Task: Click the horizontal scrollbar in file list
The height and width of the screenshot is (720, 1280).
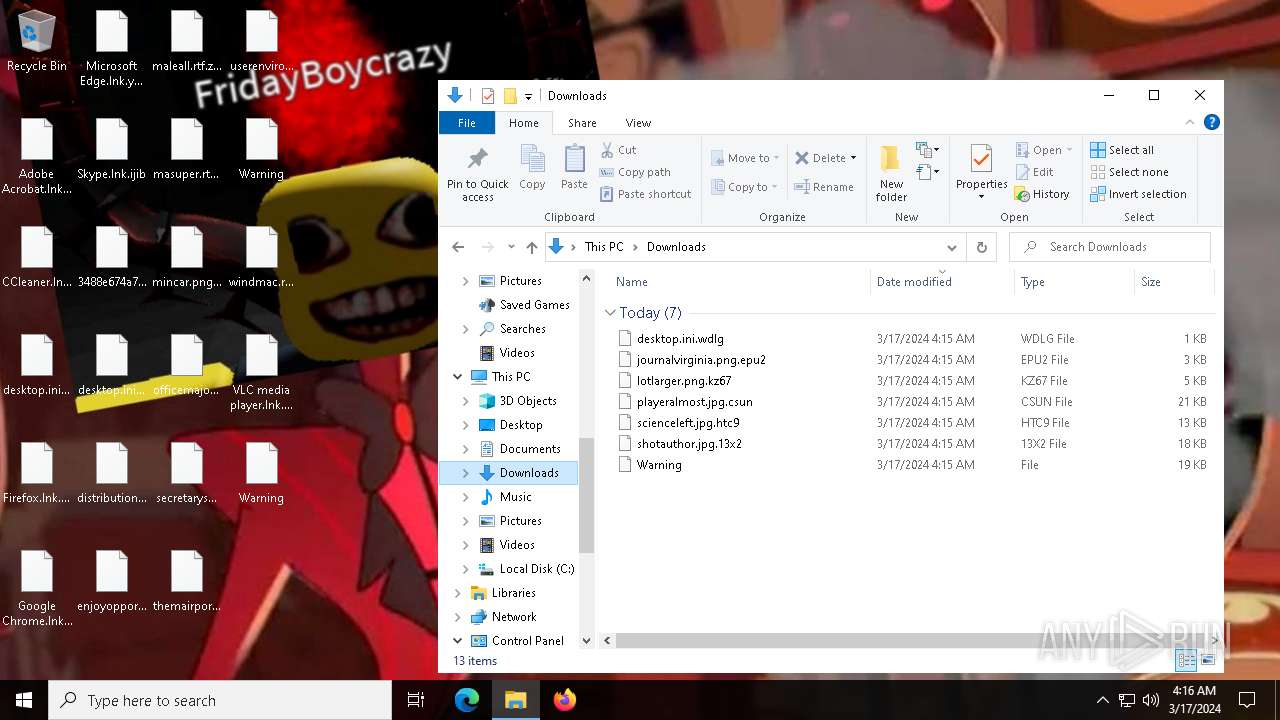Action: [x=910, y=640]
